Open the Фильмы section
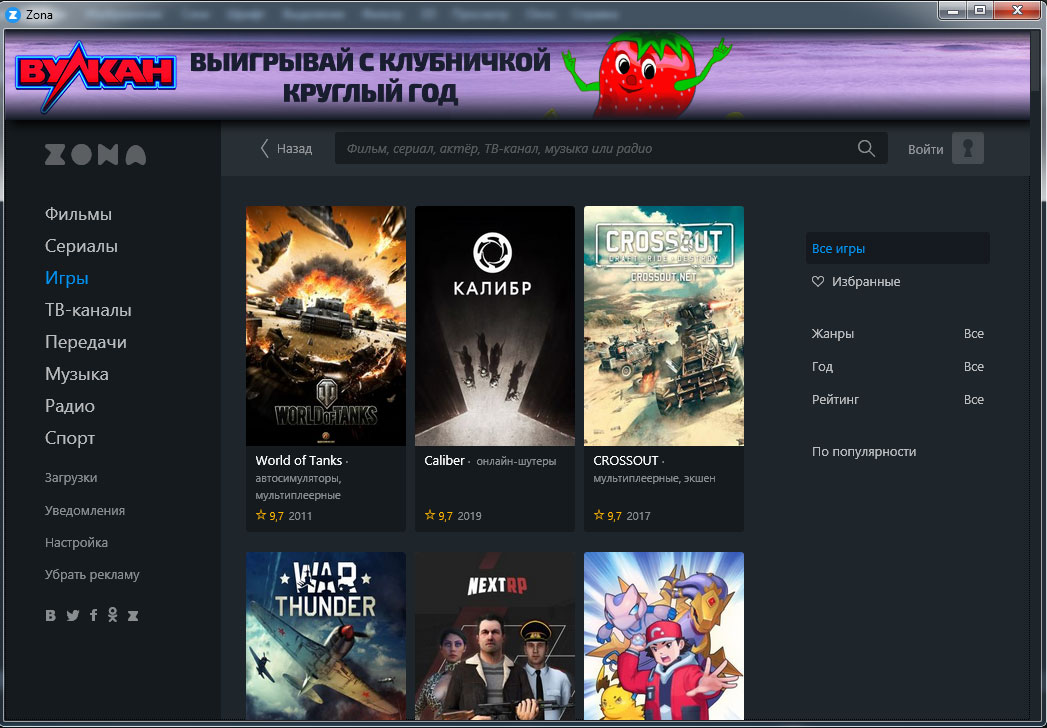The image size is (1047, 728). 78,214
